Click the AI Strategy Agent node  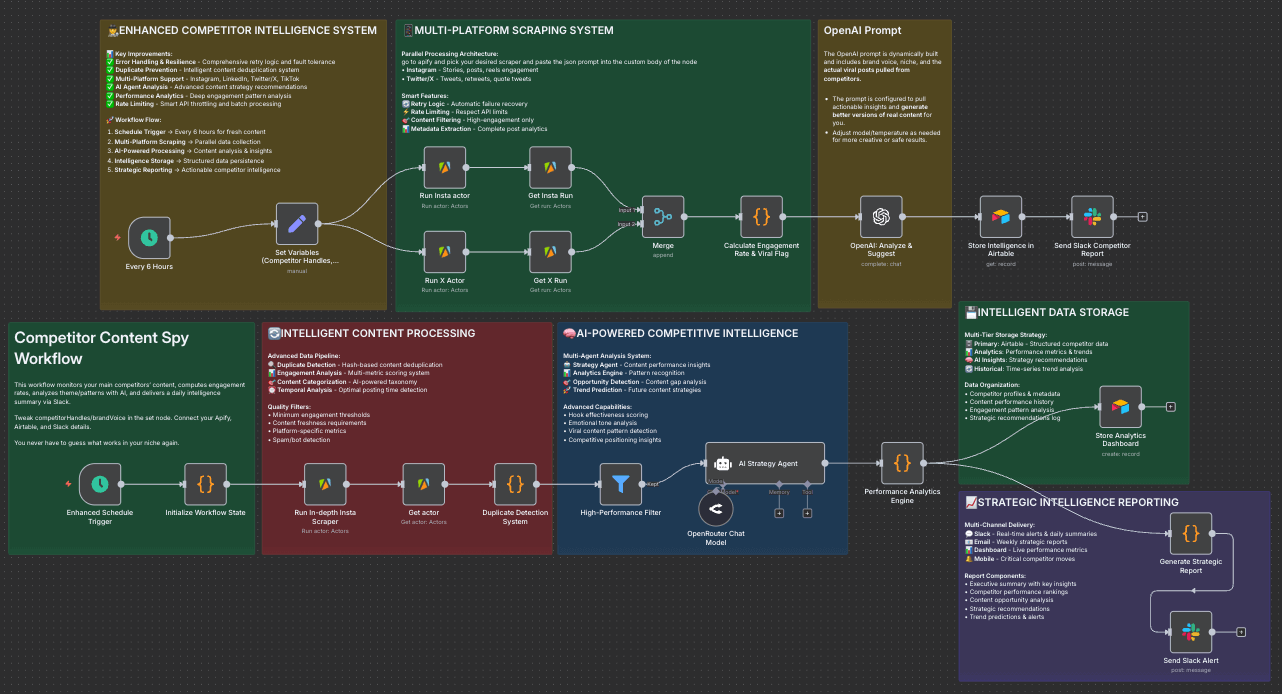(x=765, y=463)
